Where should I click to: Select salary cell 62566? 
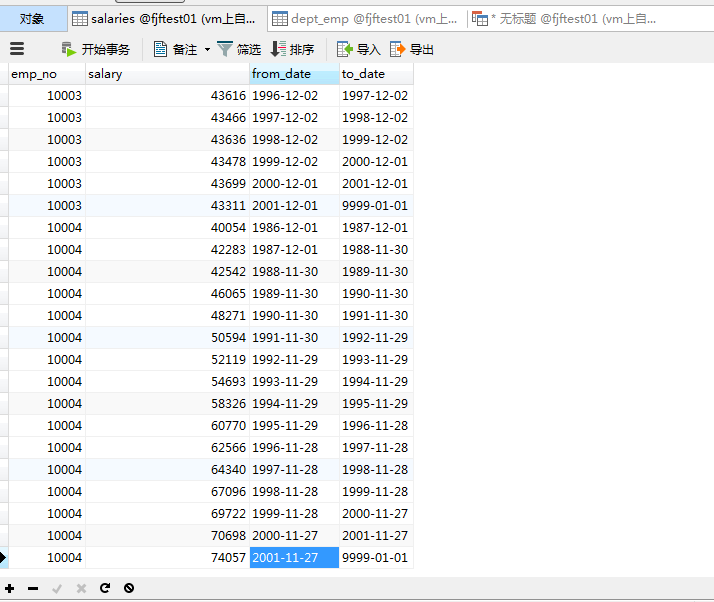click(x=167, y=448)
